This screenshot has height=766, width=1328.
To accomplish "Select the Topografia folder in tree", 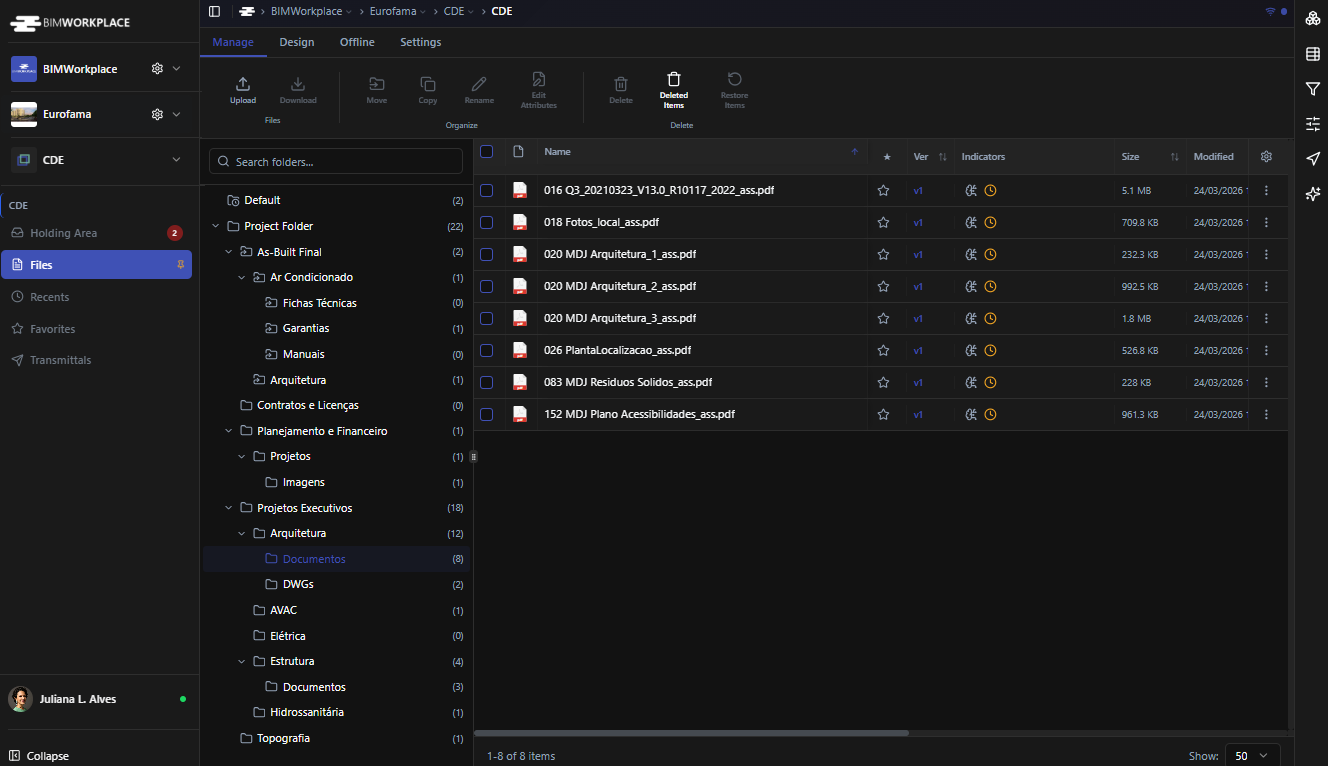I will click(283, 738).
